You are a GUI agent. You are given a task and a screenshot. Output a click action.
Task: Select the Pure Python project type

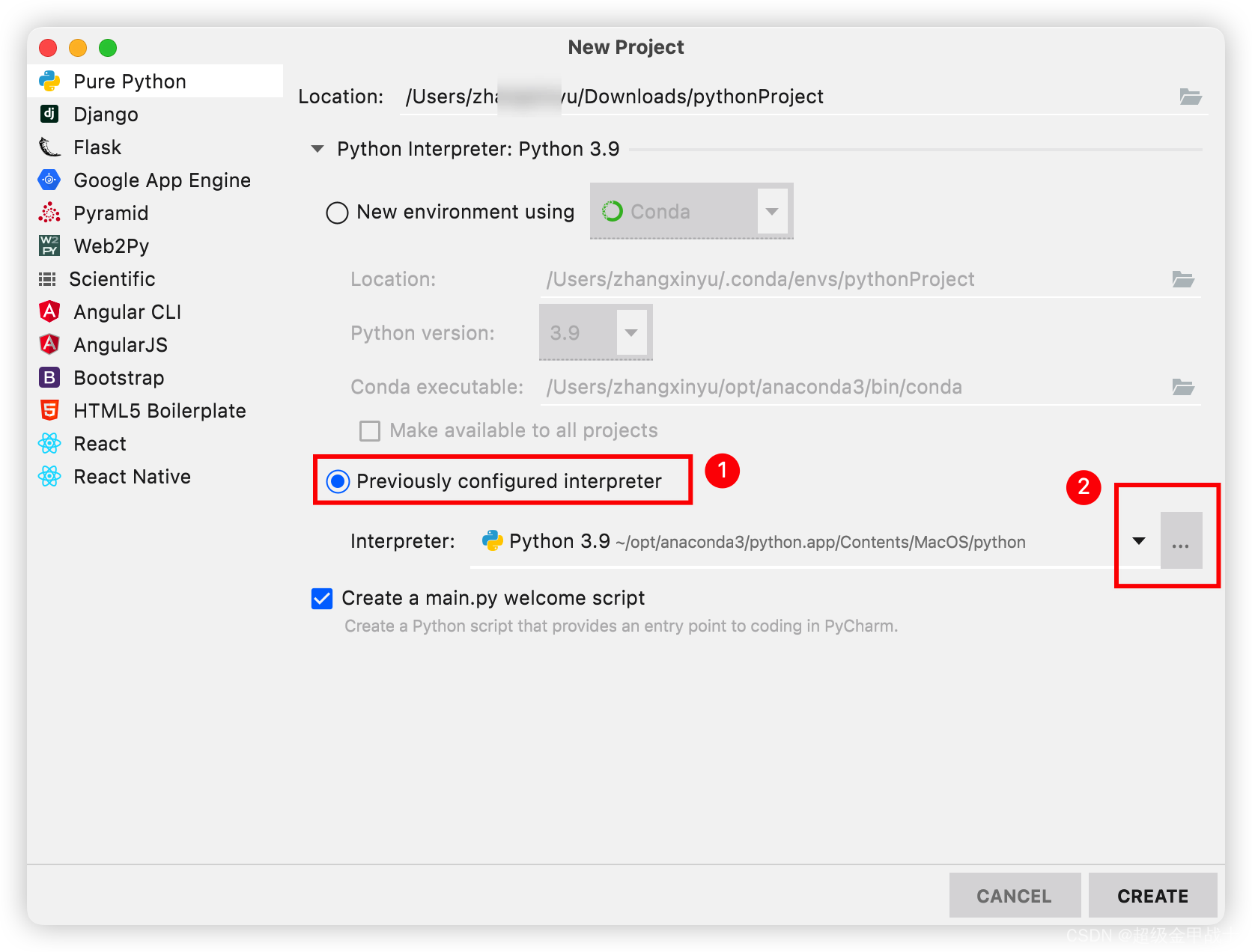tap(155, 81)
